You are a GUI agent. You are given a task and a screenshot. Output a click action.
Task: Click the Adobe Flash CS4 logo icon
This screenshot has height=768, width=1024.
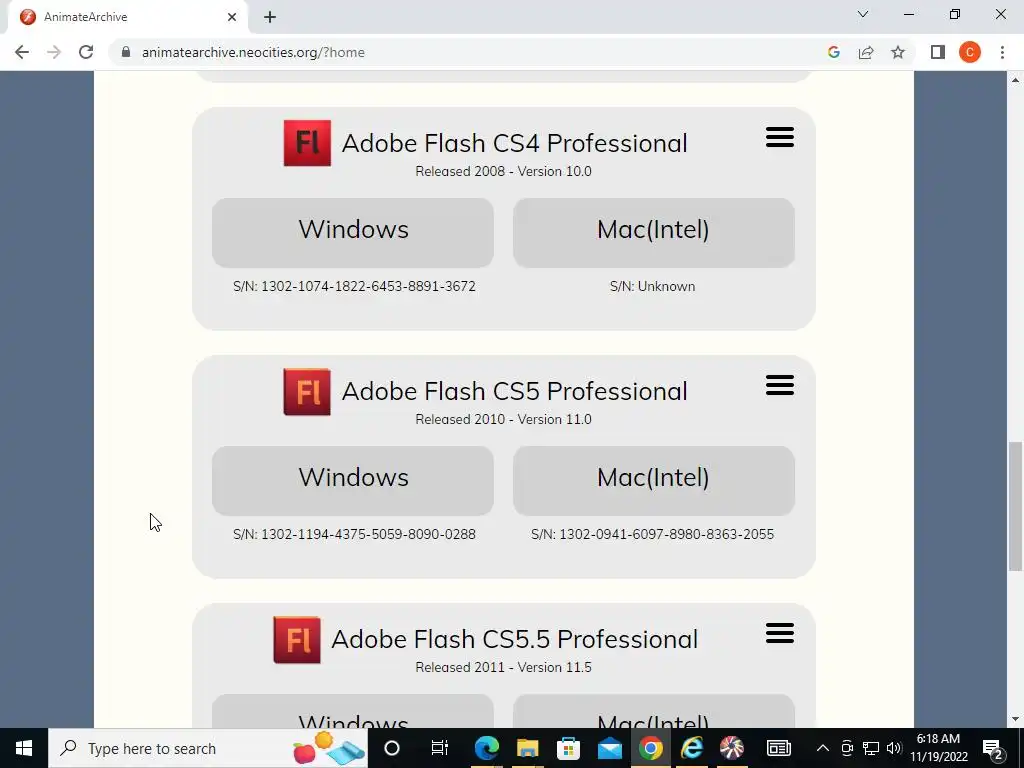(x=307, y=143)
